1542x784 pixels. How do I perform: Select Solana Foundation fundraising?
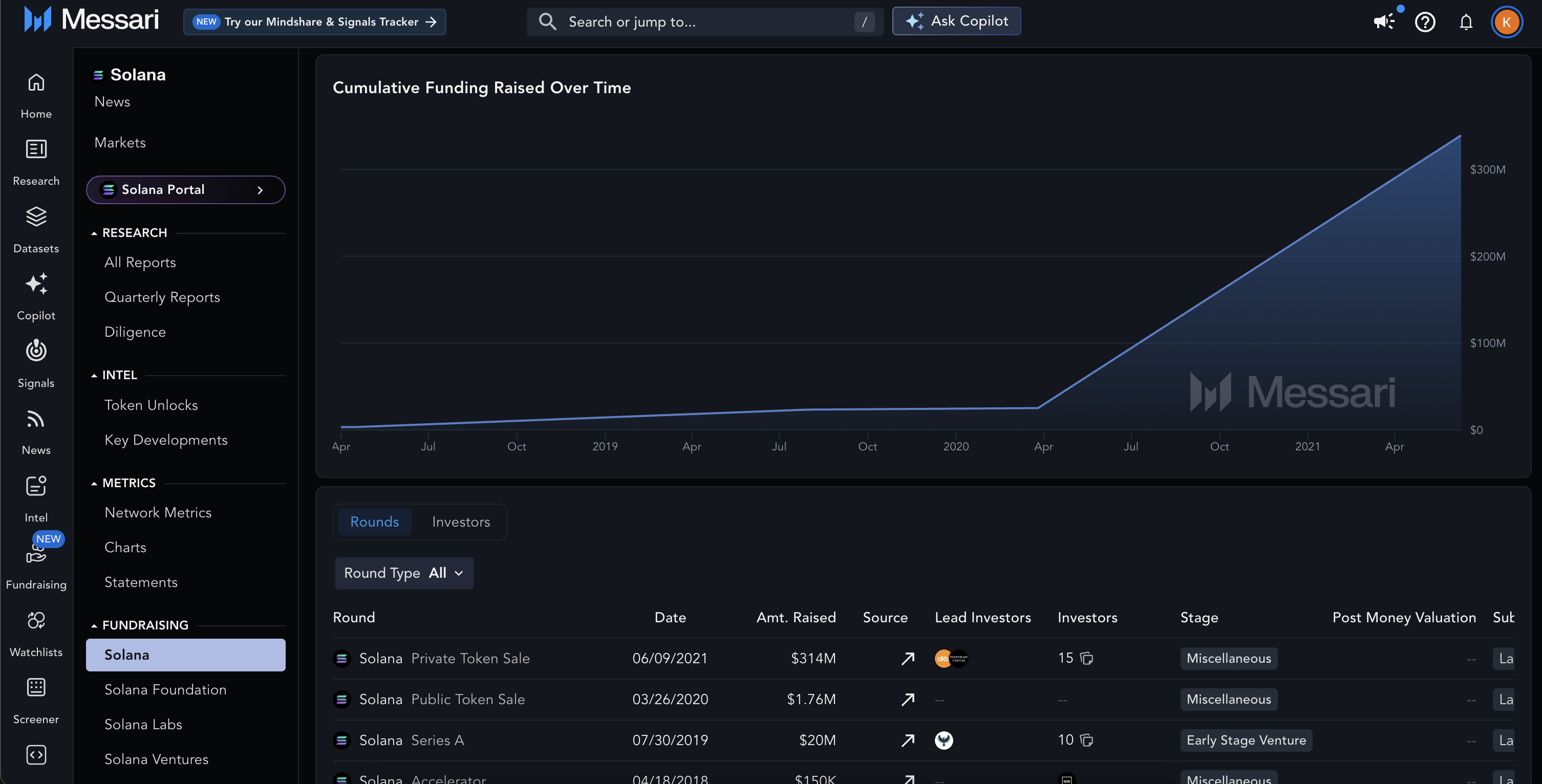click(165, 689)
